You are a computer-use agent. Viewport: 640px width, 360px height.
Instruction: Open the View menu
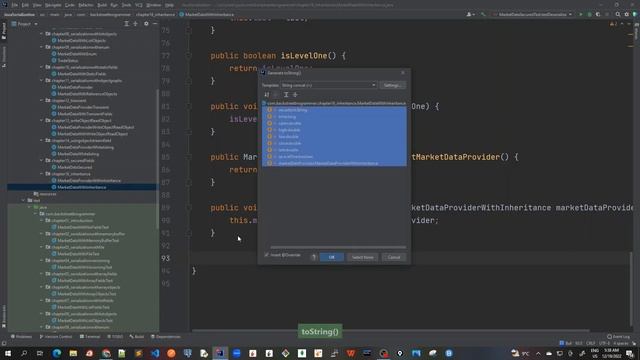(37, 5)
